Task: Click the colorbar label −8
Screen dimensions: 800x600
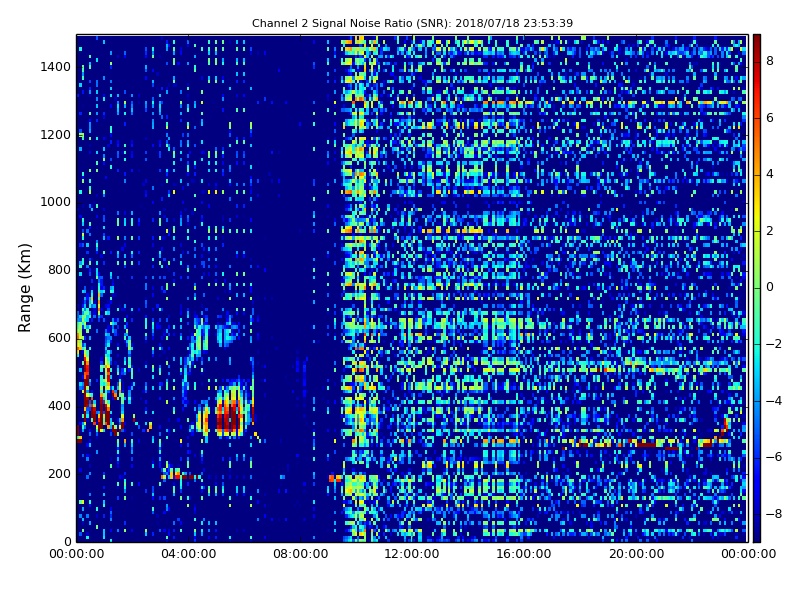Action: [773, 514]
